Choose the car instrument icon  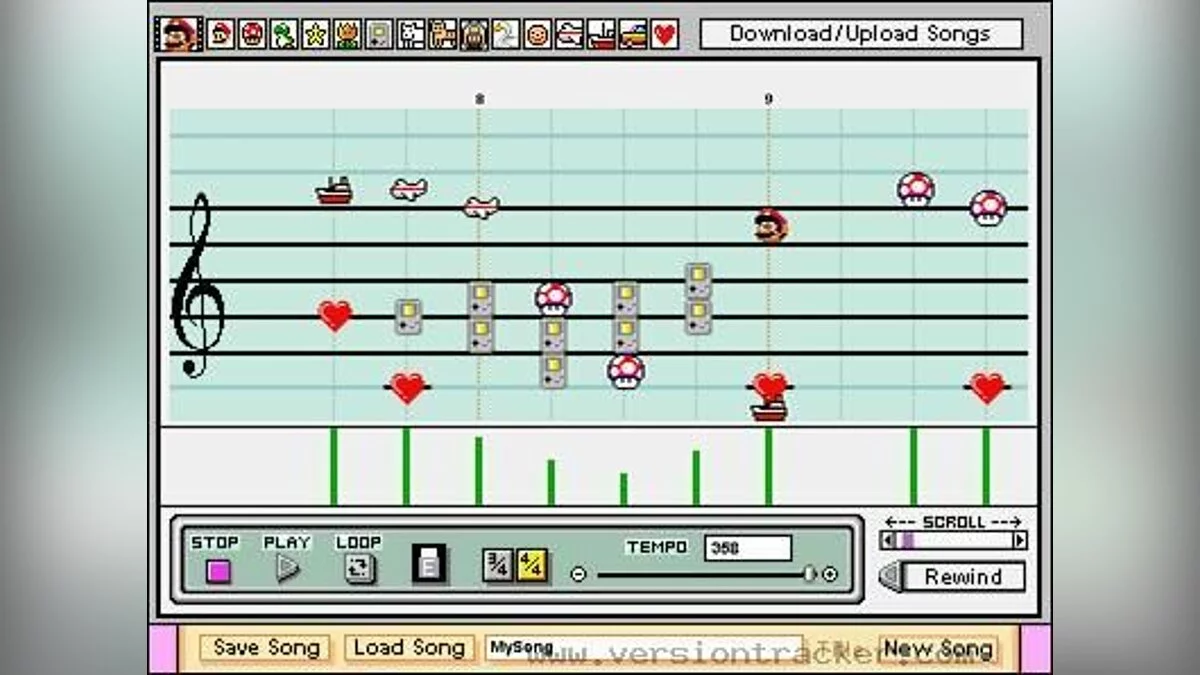[633, 35]
